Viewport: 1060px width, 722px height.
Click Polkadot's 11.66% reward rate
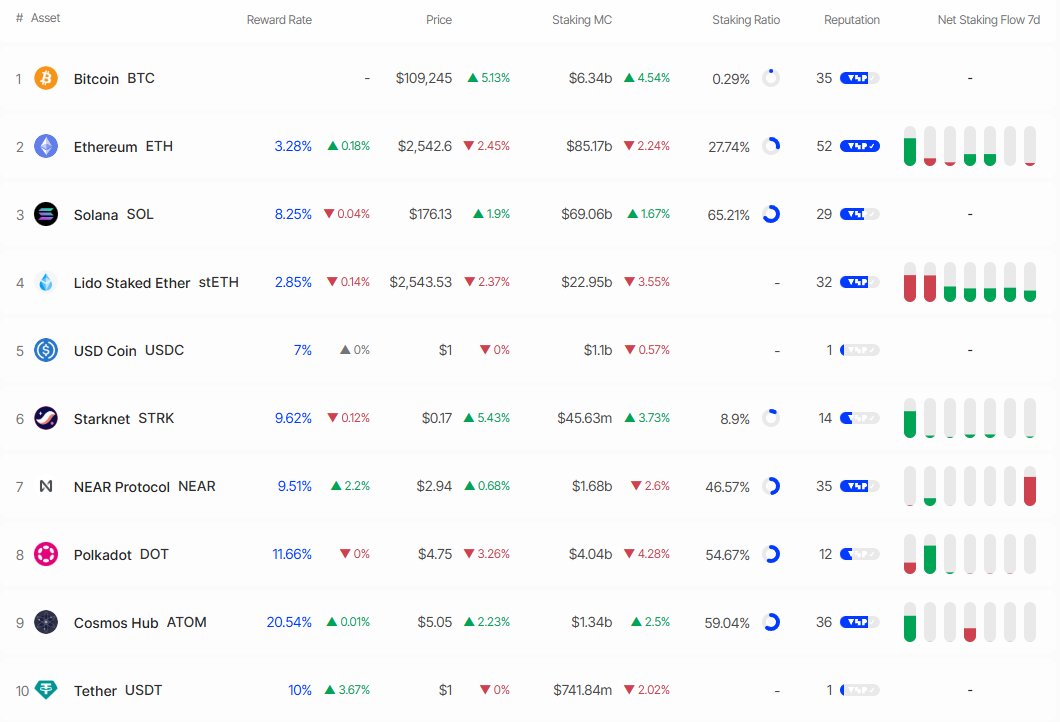coord(292,554)
